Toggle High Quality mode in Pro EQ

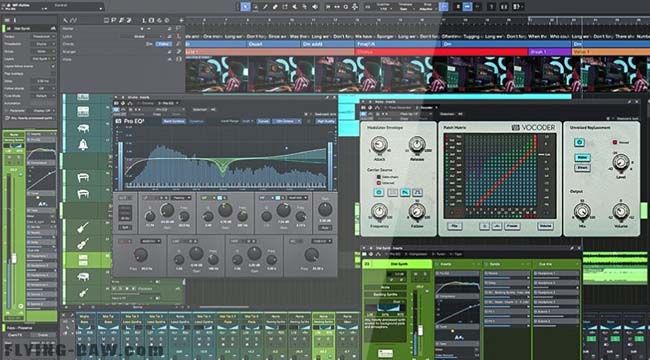[x=325, y=121]
